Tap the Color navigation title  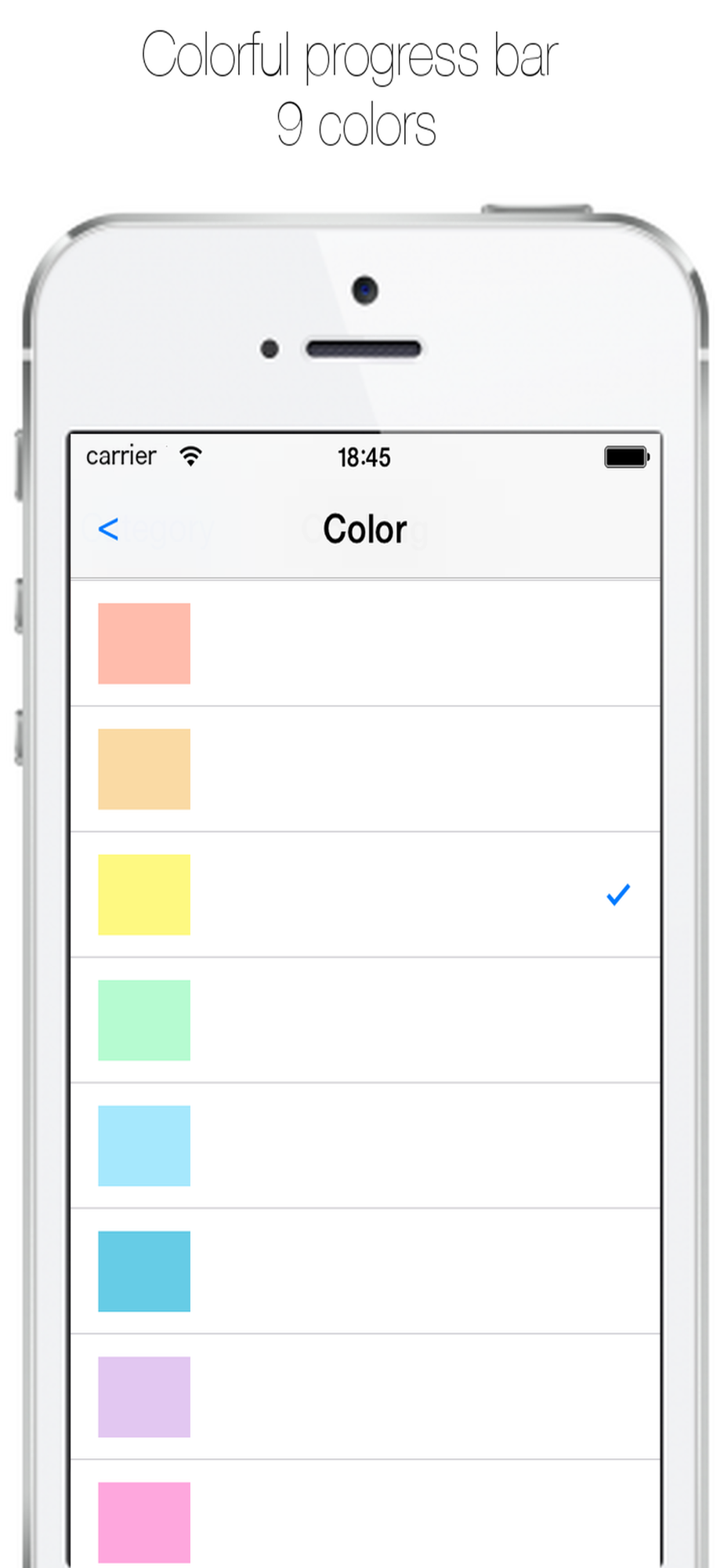(x=365, y=529)
